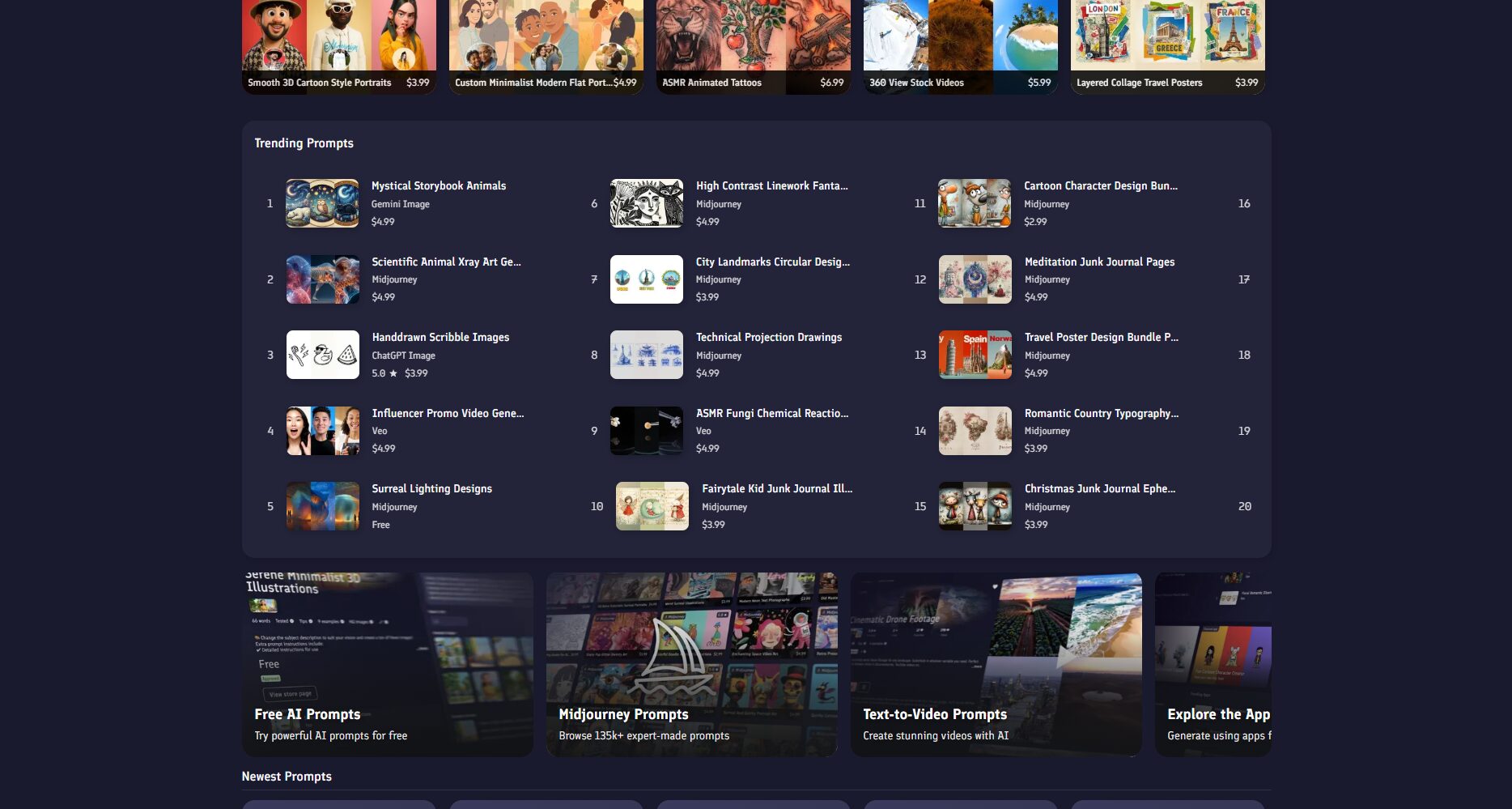Open Technical Projection Drawings thumbnail
Viewport: 1512px width, 809px height.
[647, 355]
